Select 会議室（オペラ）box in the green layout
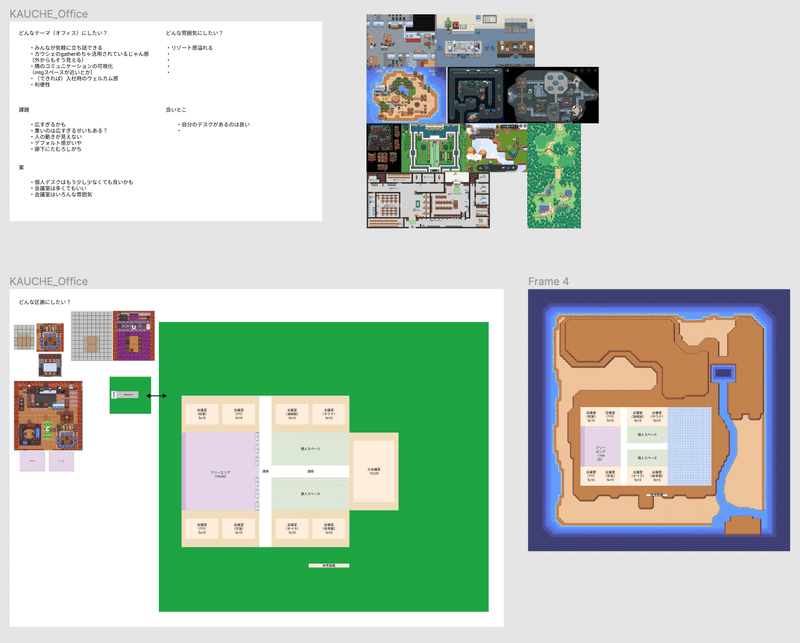The height and width of the screenshot is (643, 800). tap(292, 528)
